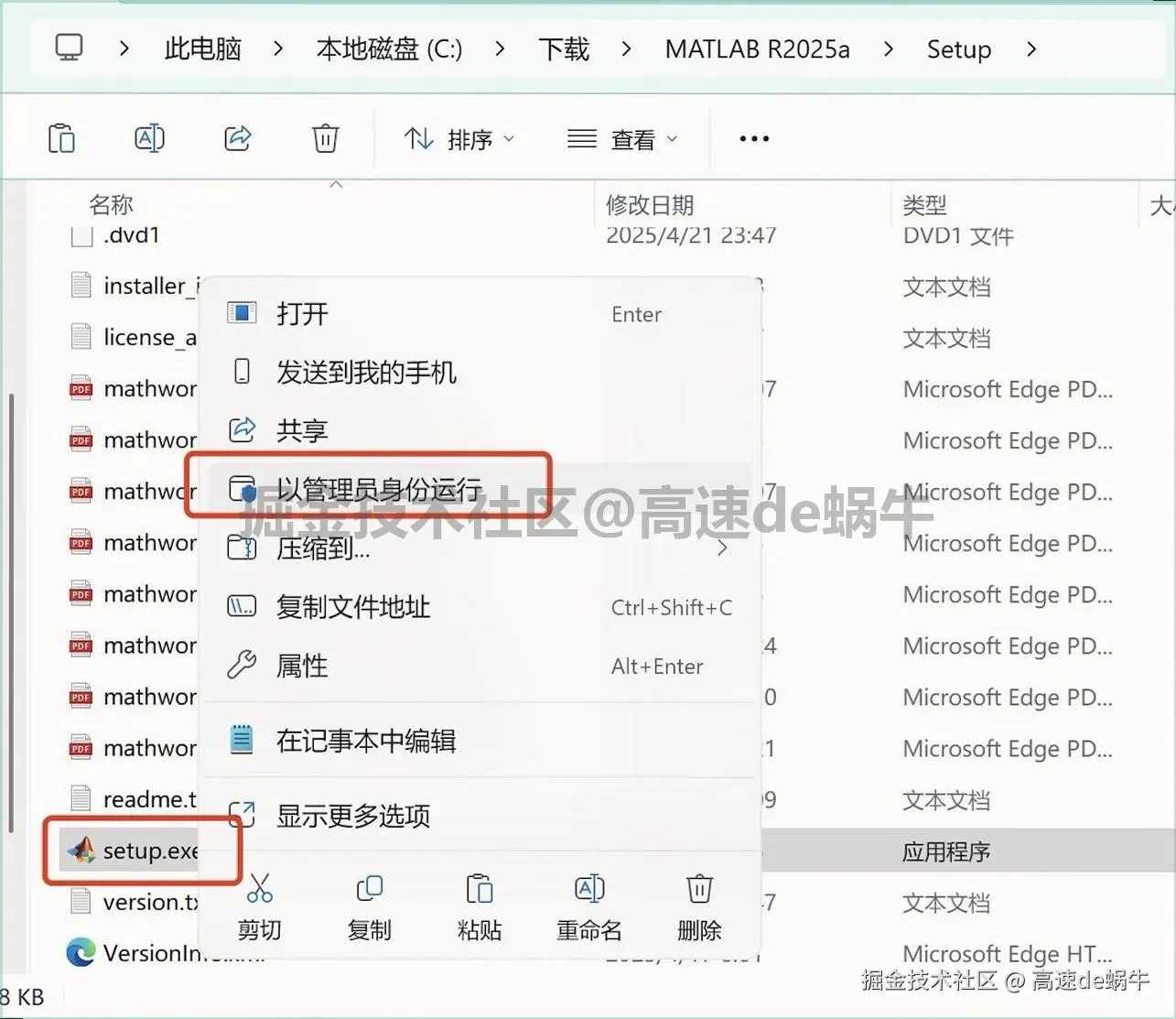Click the Delete (trash) icon in the toolbar
Screen dimensions: 1176x1019
(x=325, y=137)
